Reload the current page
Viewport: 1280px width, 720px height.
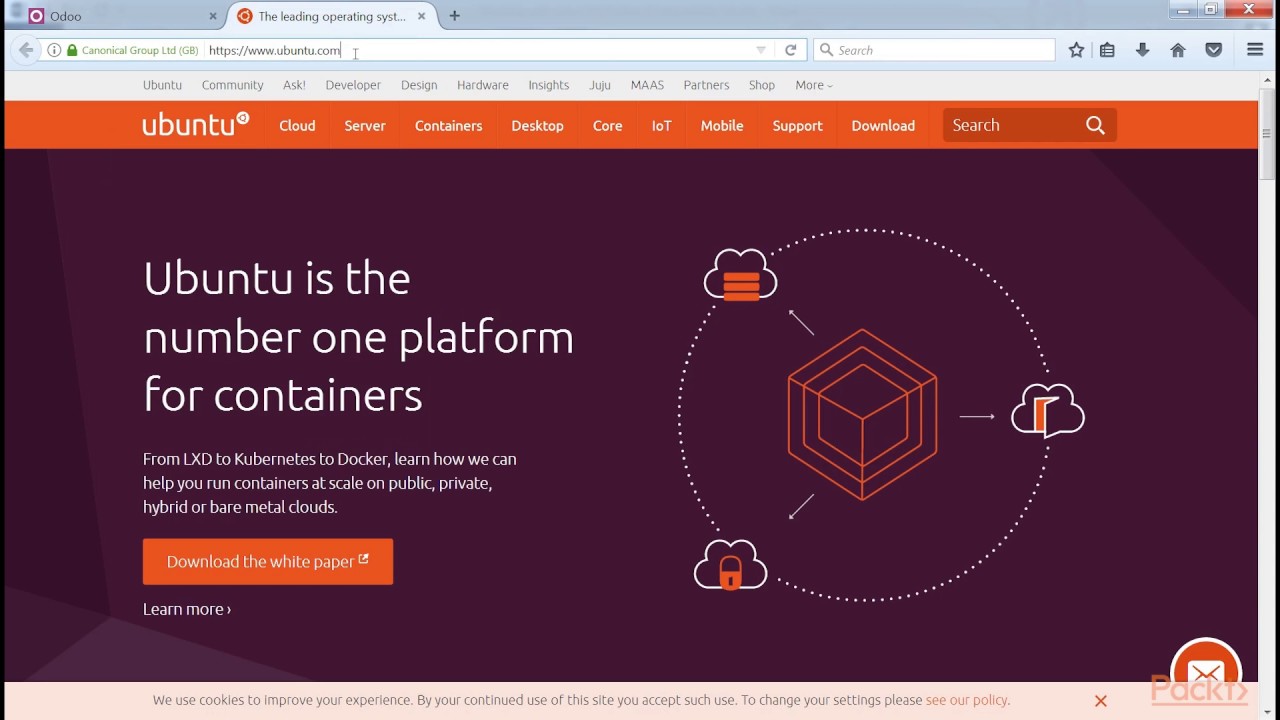[x=790, y=50]
